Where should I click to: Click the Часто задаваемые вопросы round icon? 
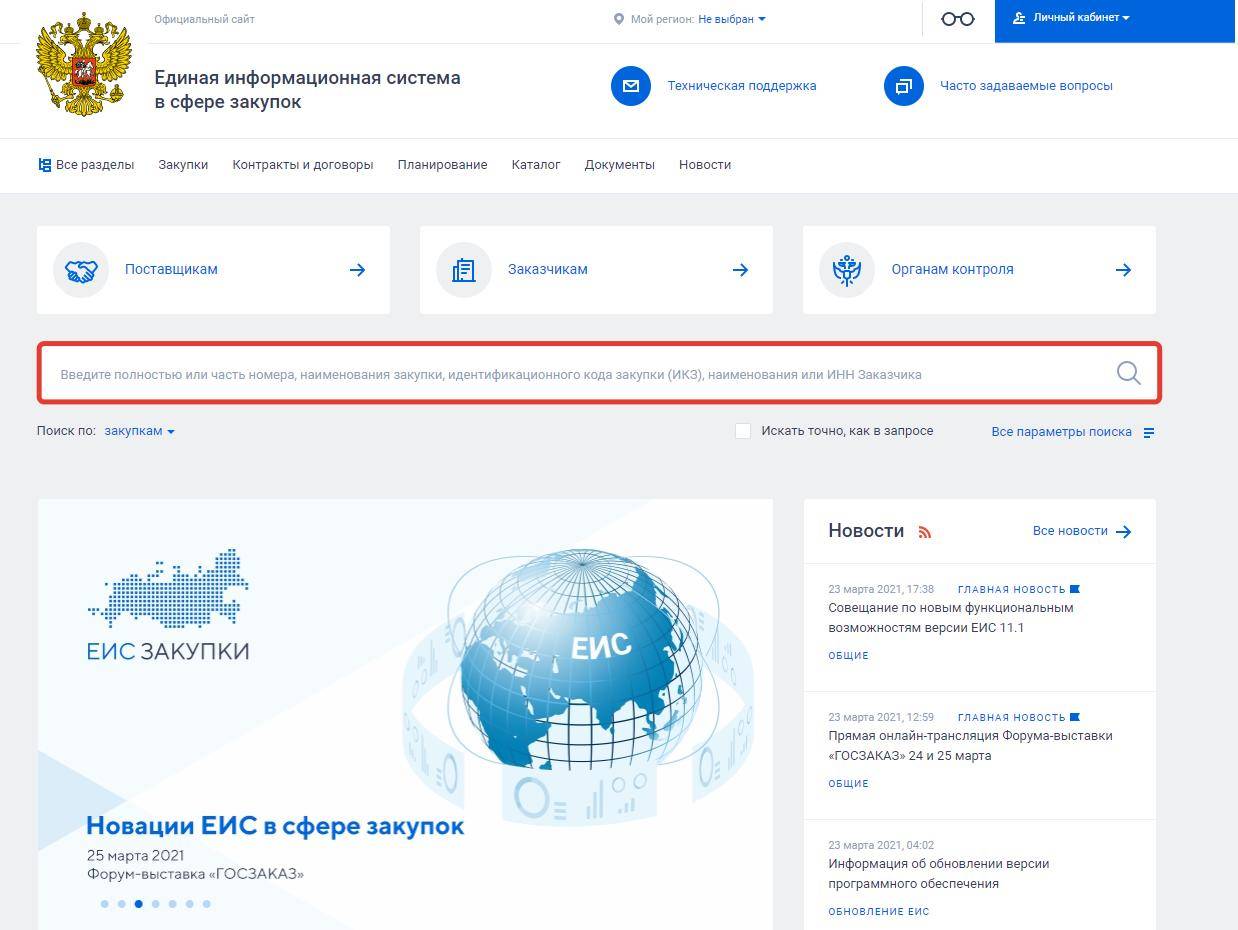click(x=903, y=86)
